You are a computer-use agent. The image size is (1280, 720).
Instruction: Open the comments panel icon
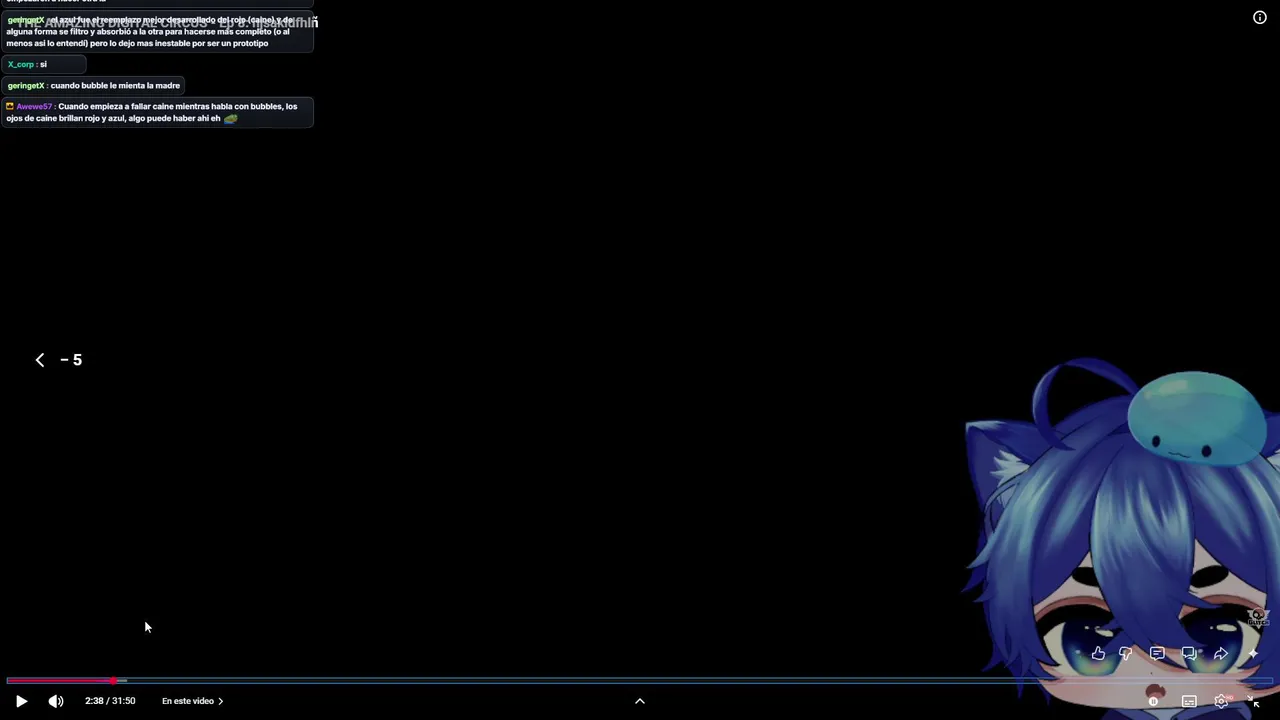pos(1157,653)
